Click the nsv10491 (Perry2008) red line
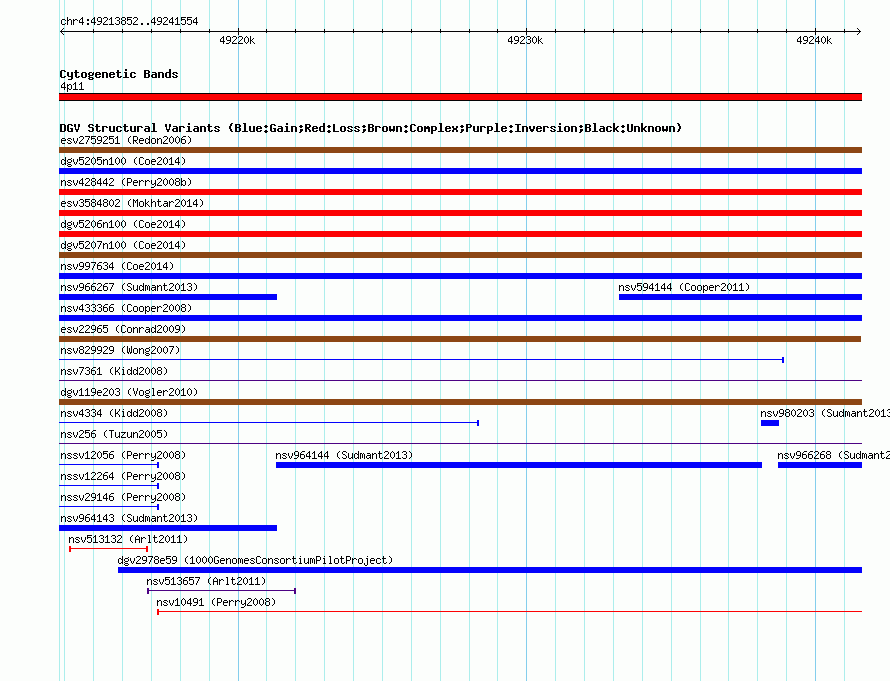This screenshot has width=890, height=681. coord(509,612)
